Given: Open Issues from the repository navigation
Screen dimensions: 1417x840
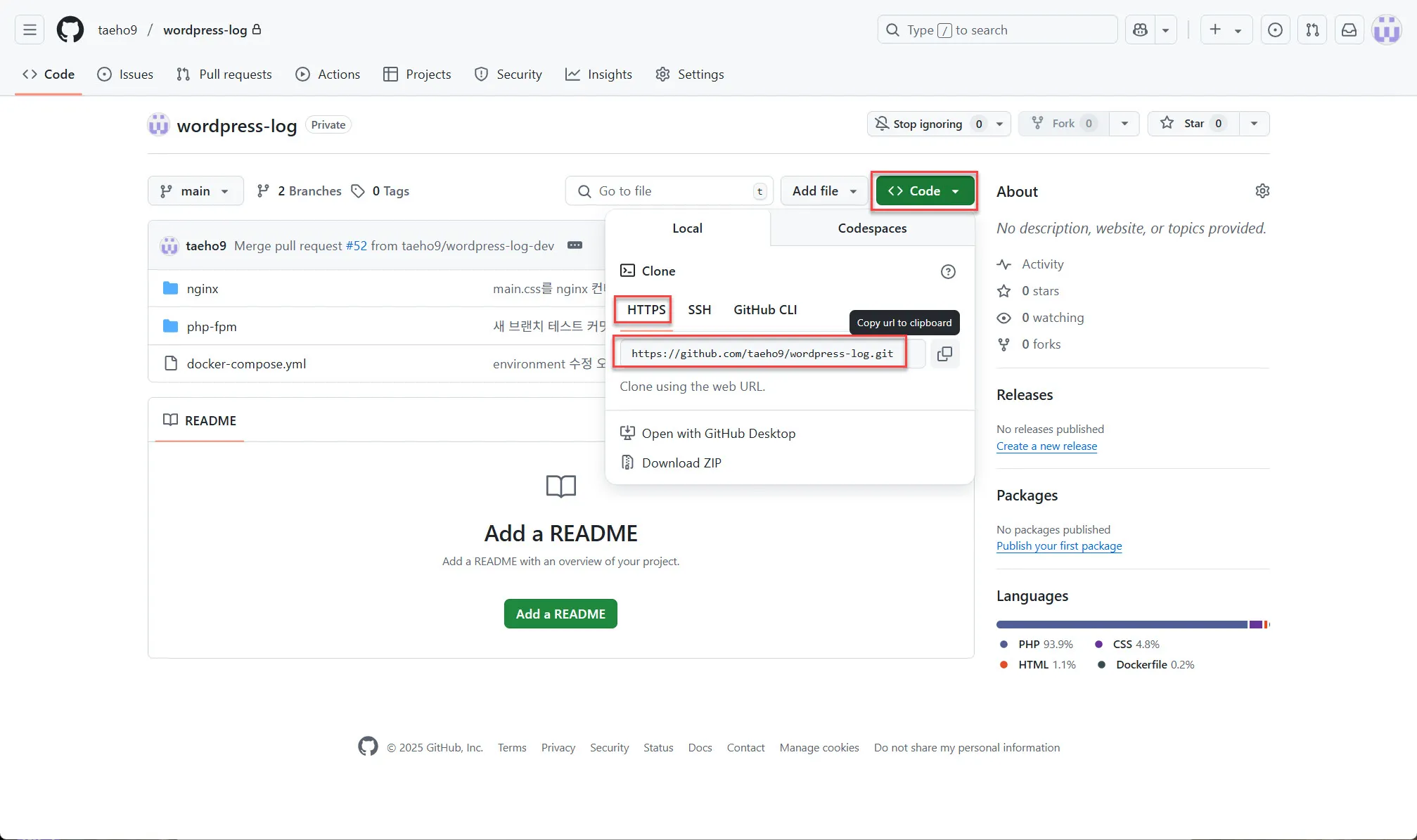Looking at the screenshot, I should point(125,74).
